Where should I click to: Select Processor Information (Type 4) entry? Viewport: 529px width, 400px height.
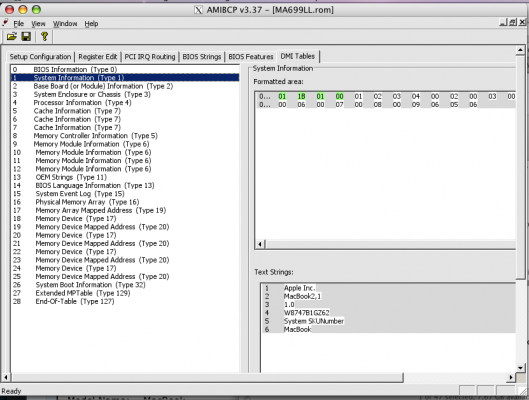[82, 103]
